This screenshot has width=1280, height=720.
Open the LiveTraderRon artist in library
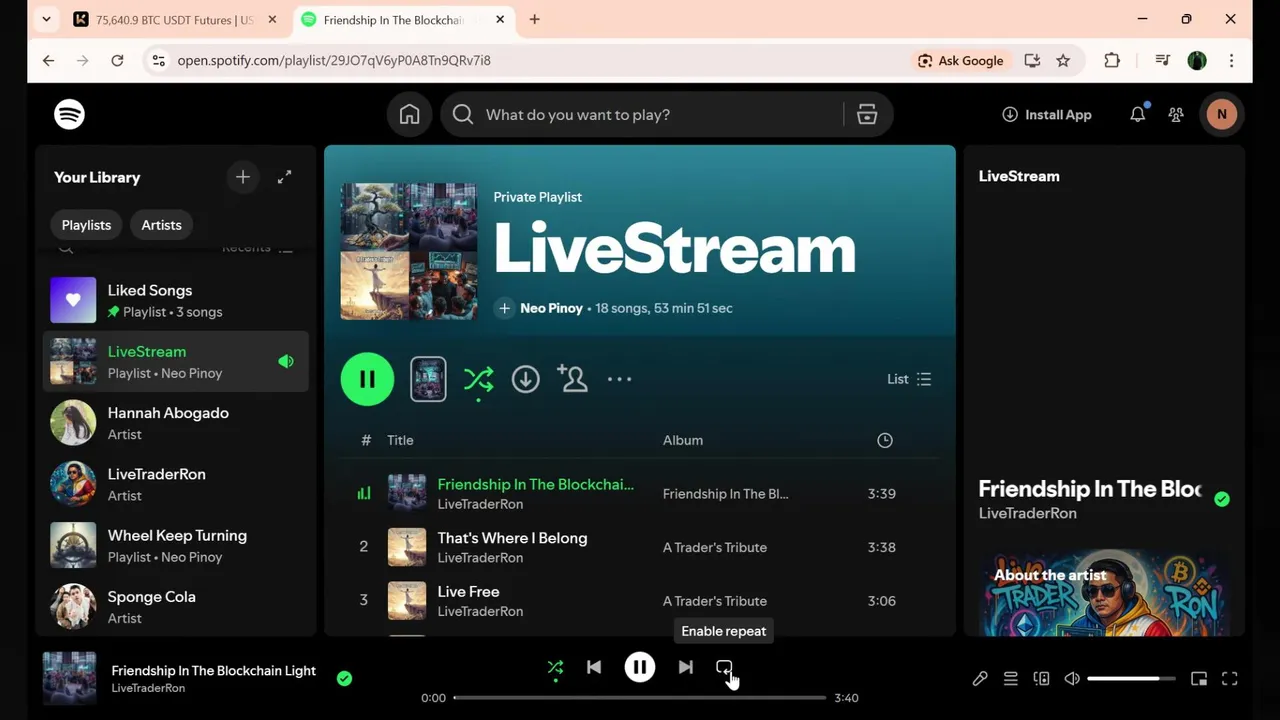pyautogui.click(x=176, y=484)
